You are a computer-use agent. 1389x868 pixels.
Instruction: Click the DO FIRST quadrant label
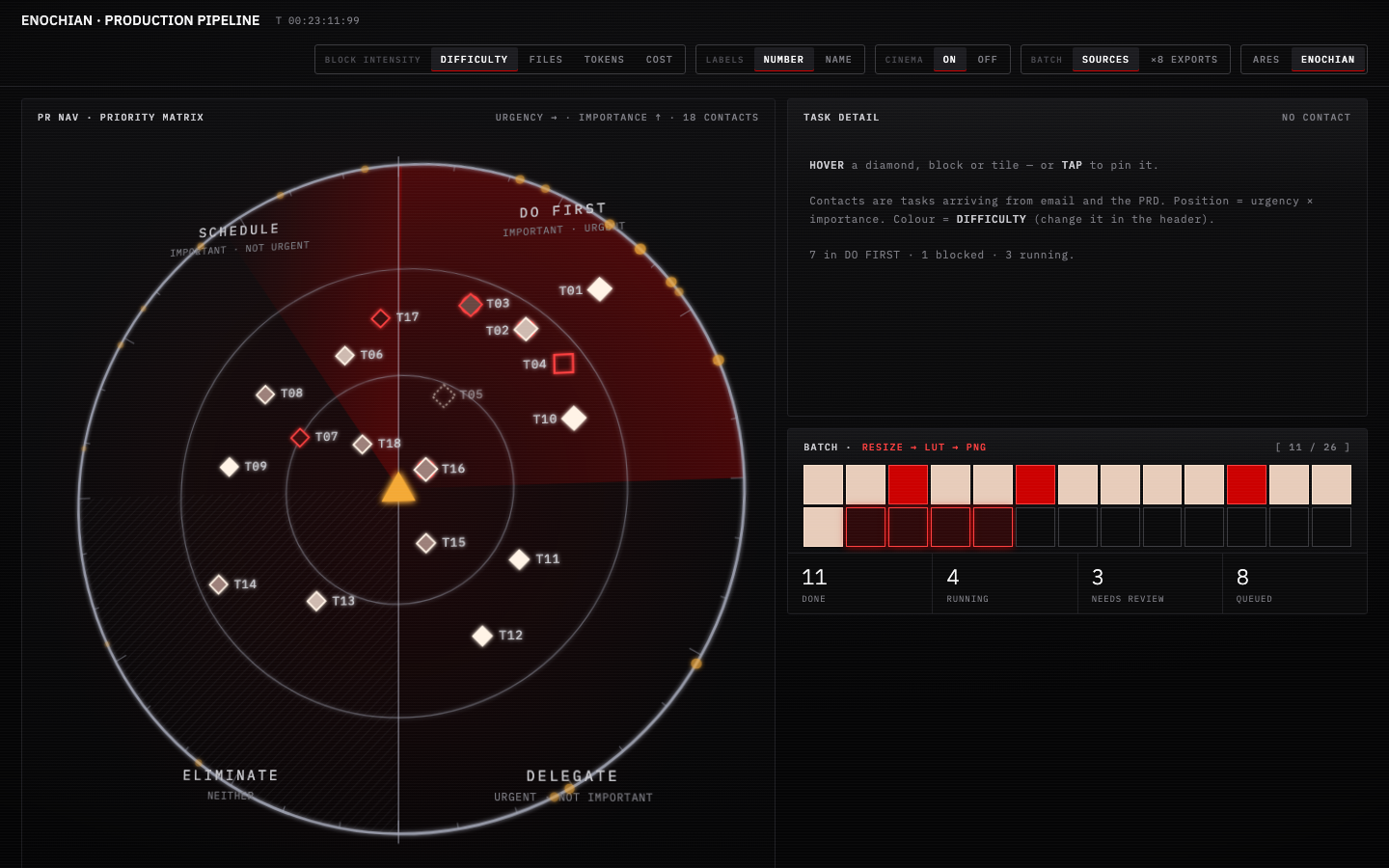563,210
